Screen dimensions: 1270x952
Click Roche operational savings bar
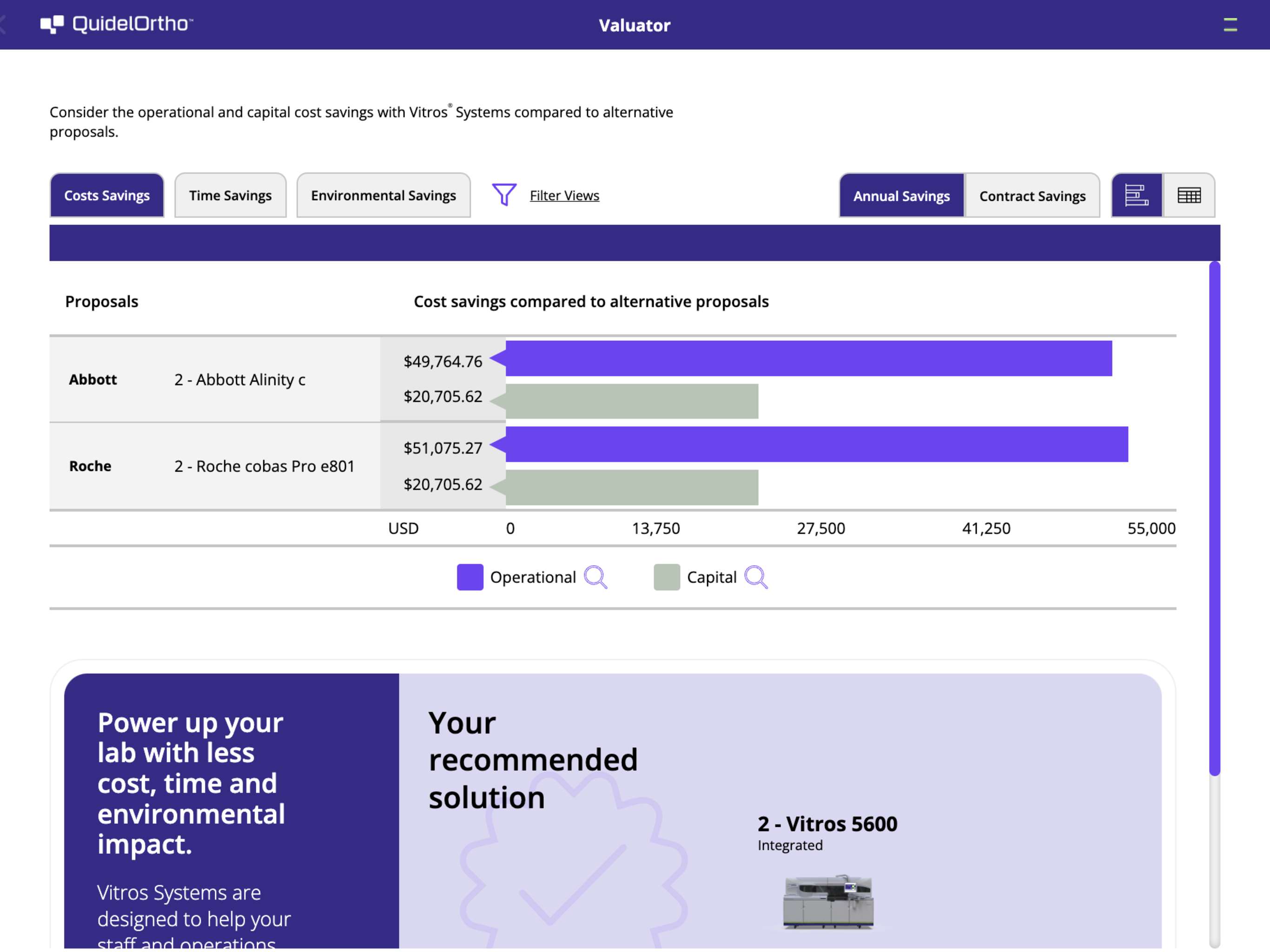pyautogui.click(x=816, y=444)
